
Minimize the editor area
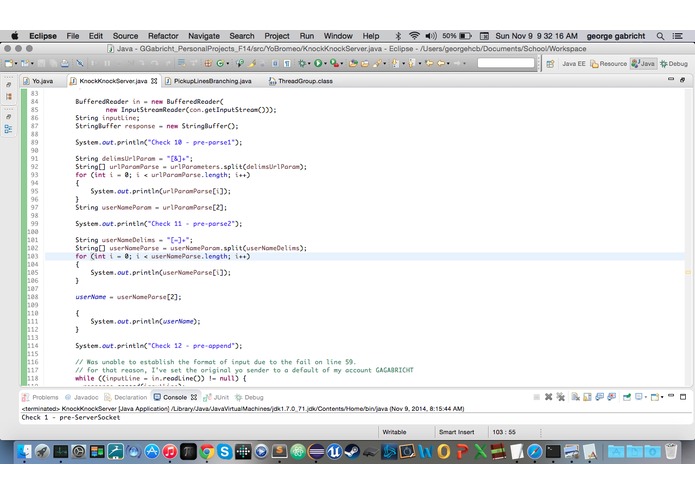click(671, 79)
